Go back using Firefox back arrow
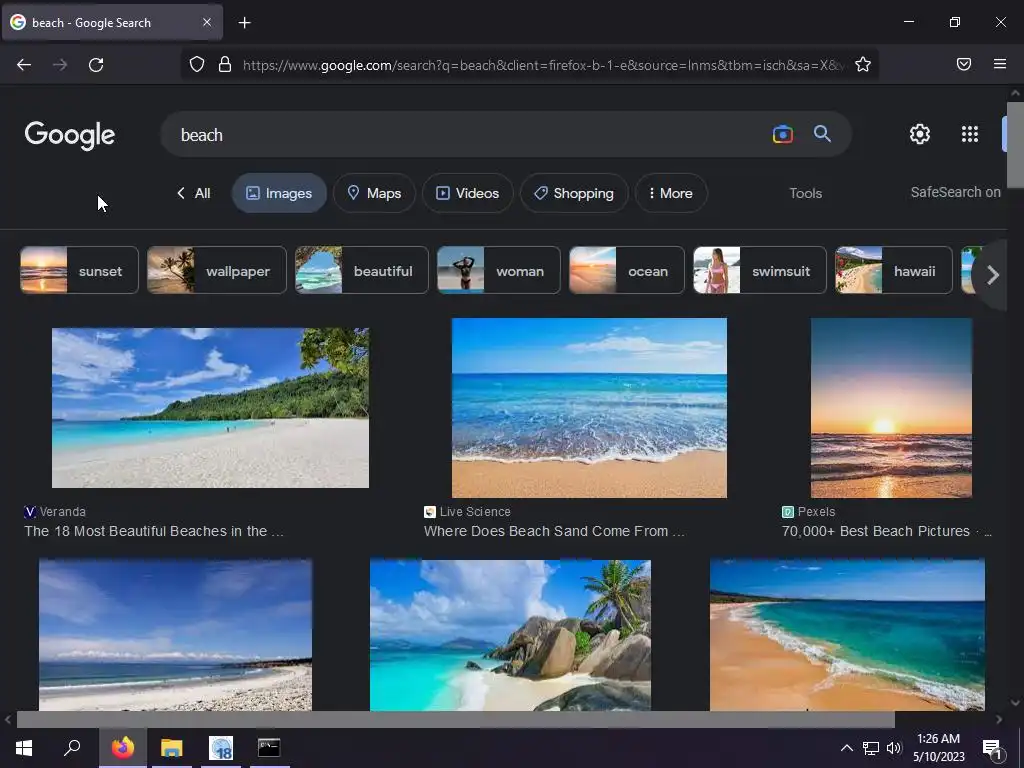This screenshot has width=1024, height=768. tap(24, 65)
